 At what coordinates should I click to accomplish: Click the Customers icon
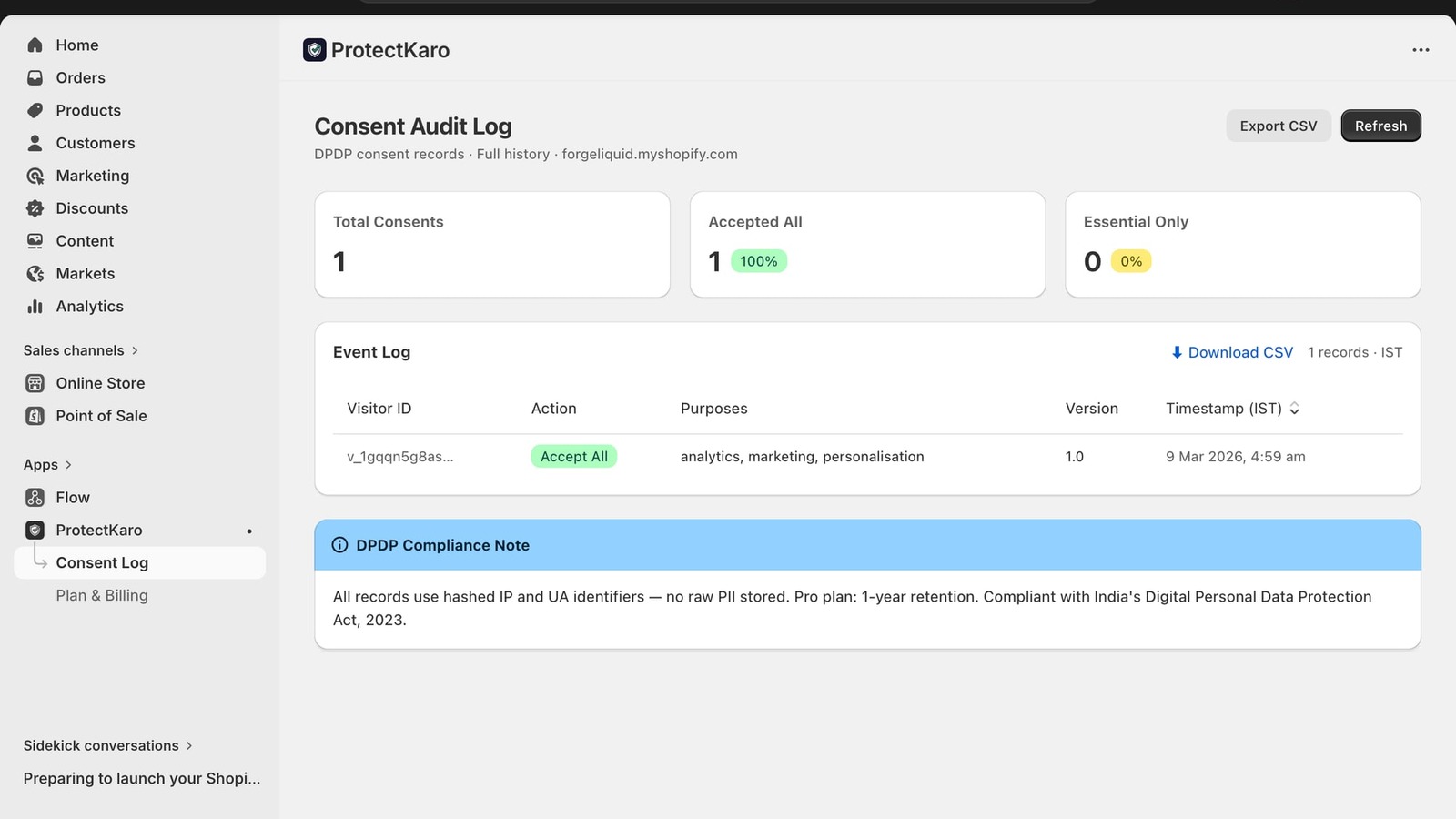(34, 143)
